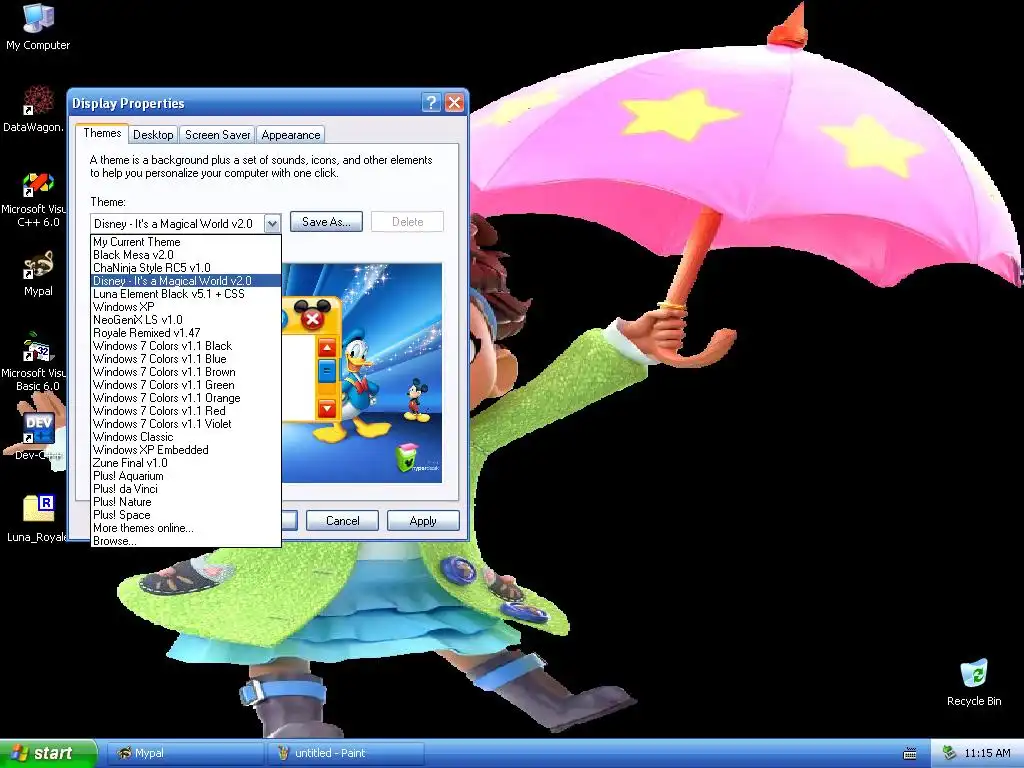This screenshot has width=1024, height=768.
Task: Choose the Windows XP theme entry
Action: point(185,307)
